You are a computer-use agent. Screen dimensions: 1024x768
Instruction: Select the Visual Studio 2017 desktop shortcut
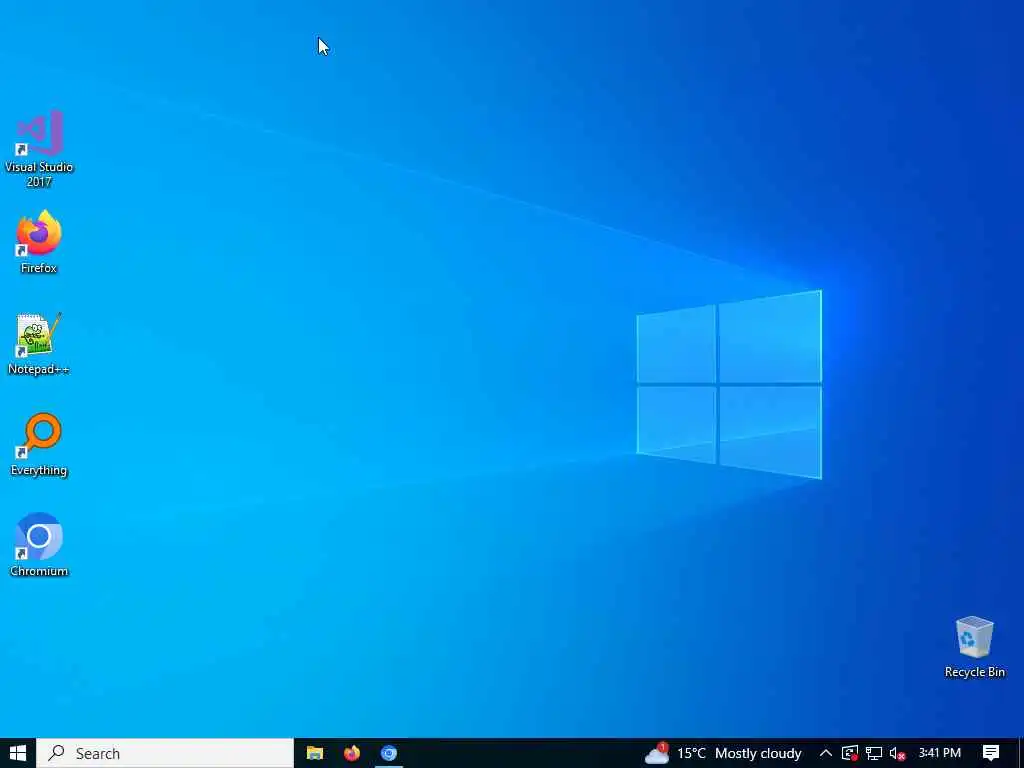pos(39,149)
